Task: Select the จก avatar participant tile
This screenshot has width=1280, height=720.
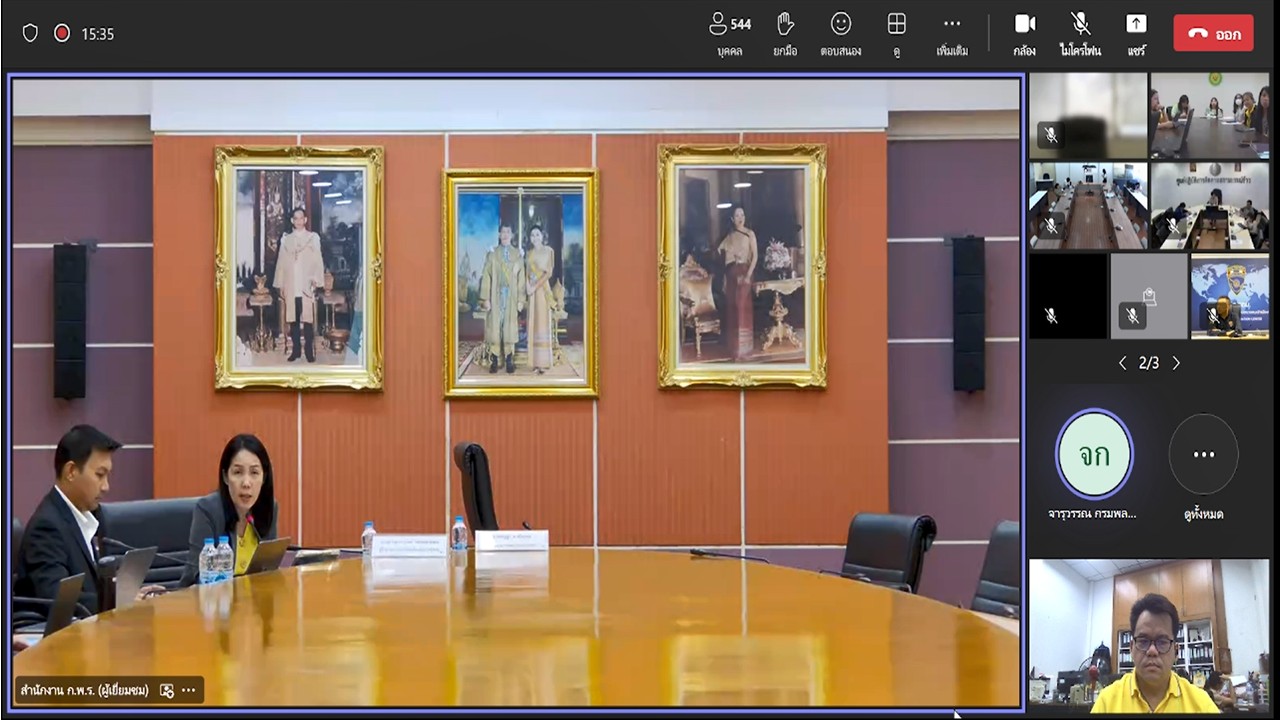Action: click(1094, 455)
